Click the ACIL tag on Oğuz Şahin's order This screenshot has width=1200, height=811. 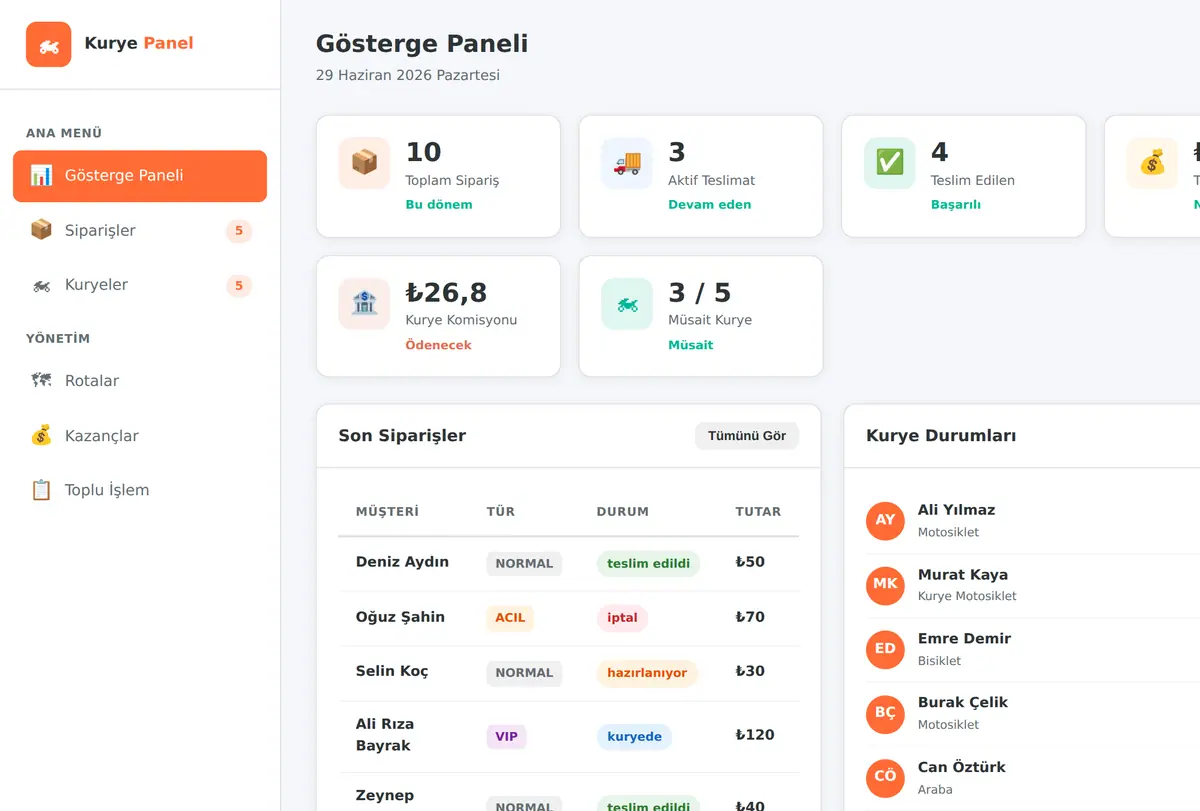[x=510, y=618]
